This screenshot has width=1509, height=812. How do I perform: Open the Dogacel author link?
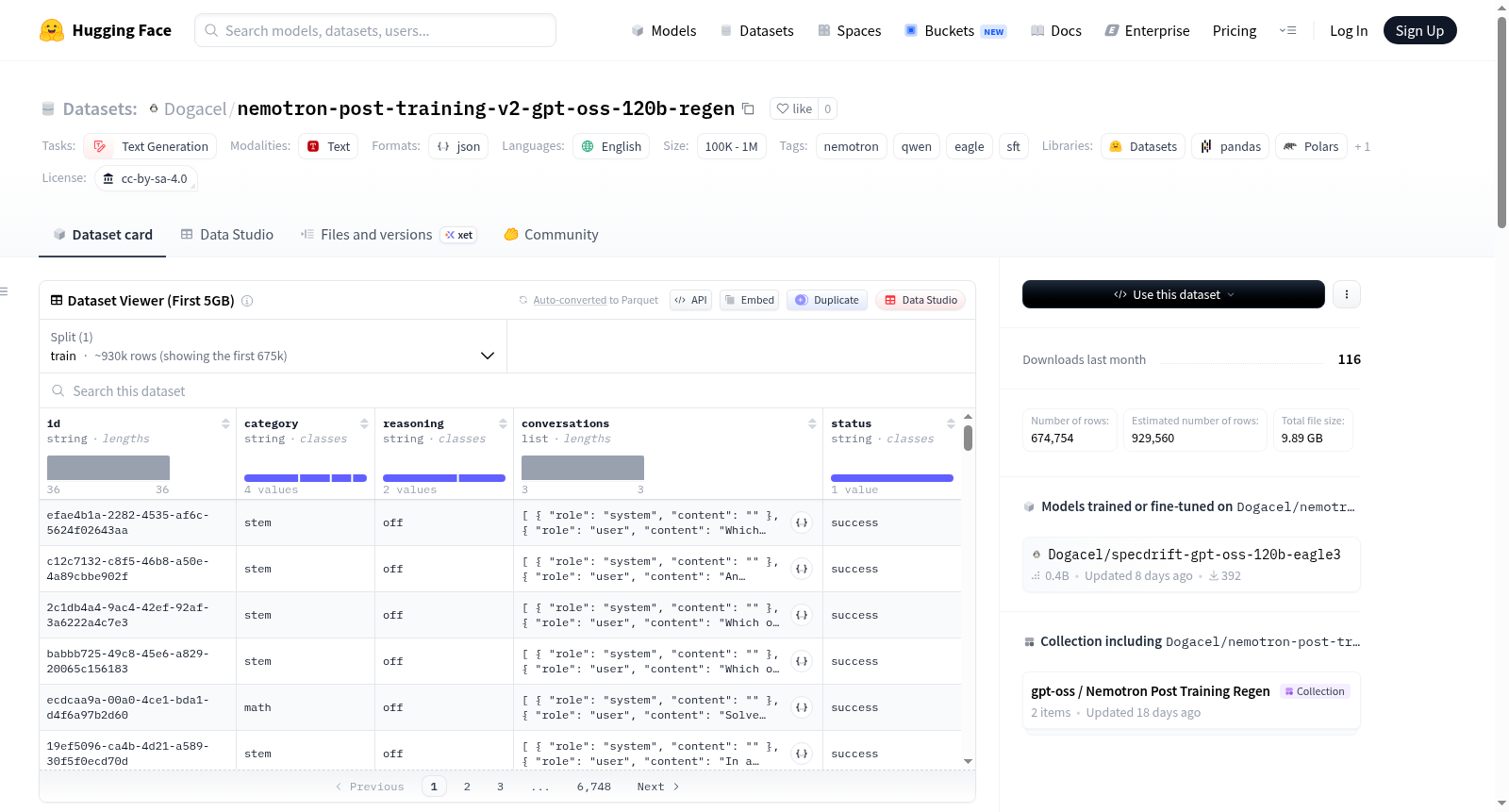195,108
